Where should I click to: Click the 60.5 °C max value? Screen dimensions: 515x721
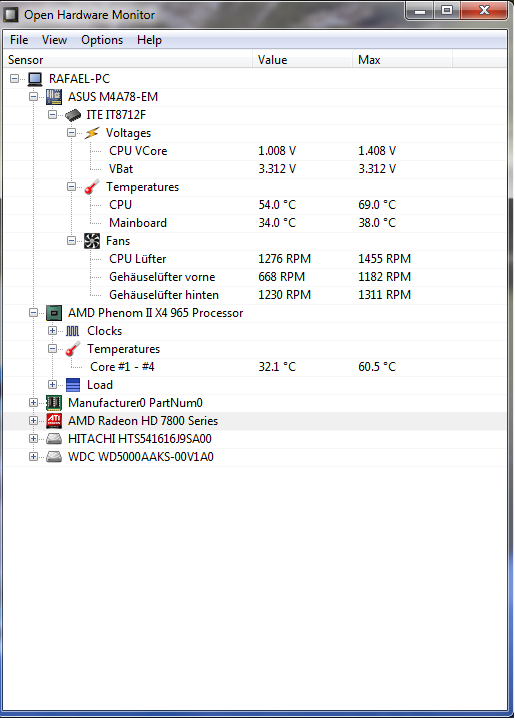pyautogui.click(x=377, y=367)
